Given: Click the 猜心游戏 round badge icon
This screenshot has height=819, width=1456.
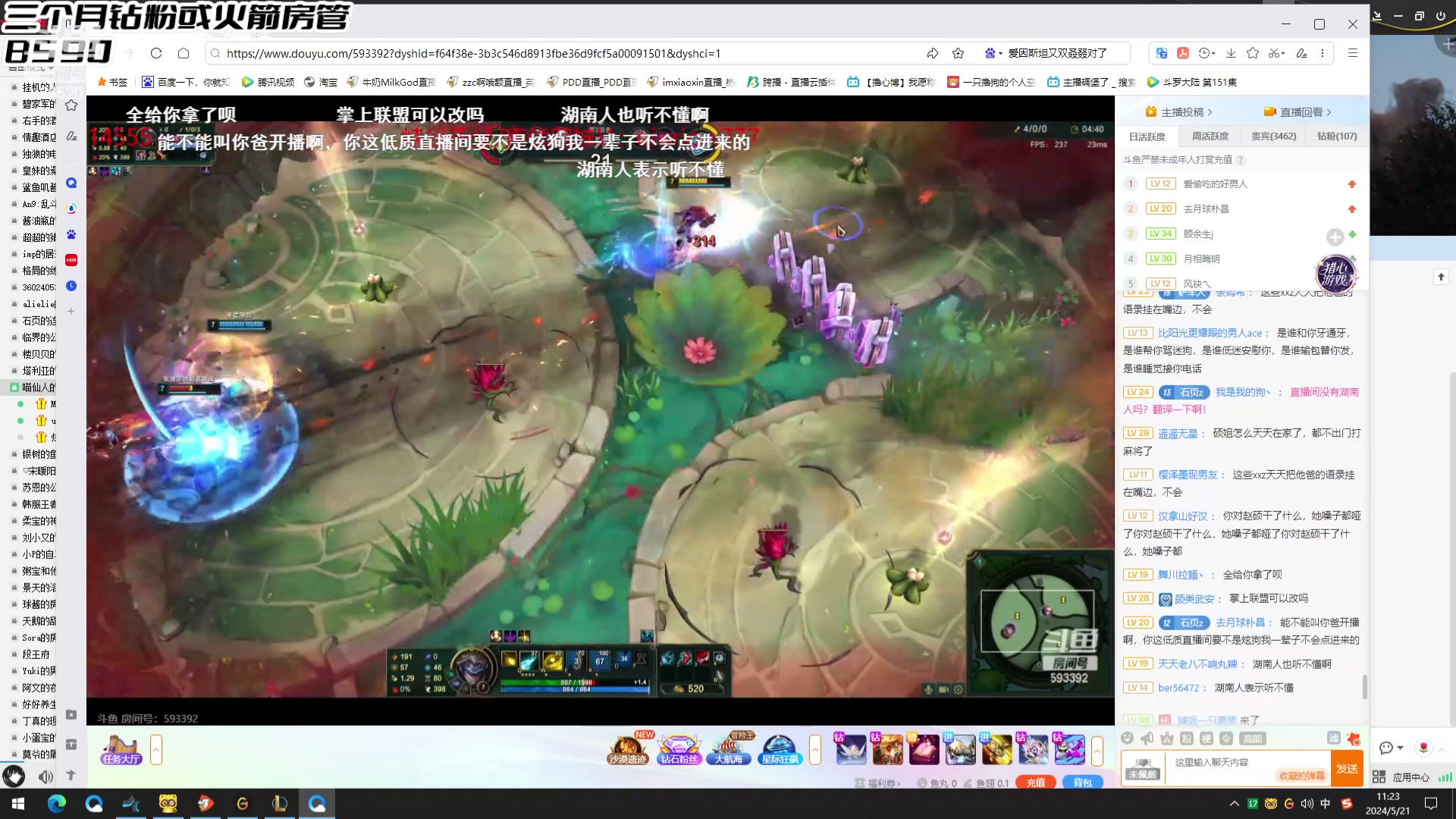Looking at the screenshot, I should tap(1335, 273).
